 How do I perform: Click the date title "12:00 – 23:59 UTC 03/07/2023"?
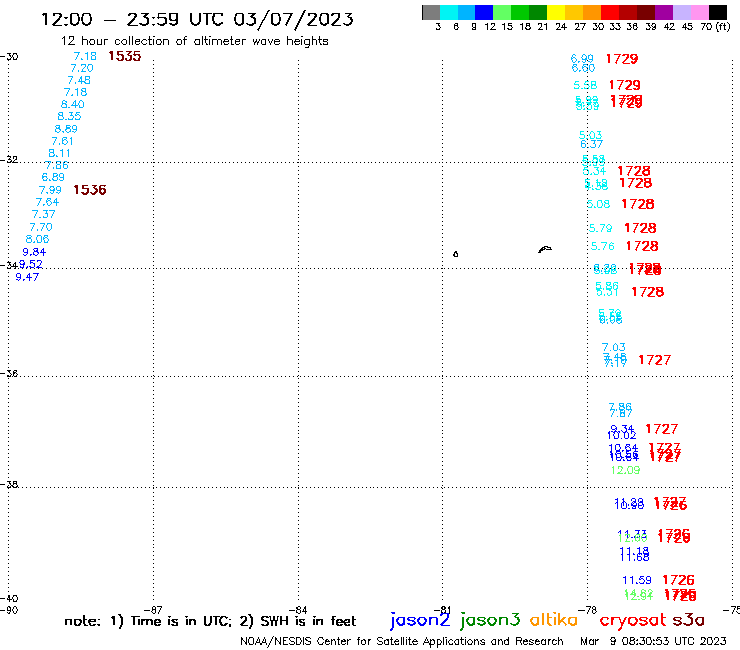[x=197, y=19]
